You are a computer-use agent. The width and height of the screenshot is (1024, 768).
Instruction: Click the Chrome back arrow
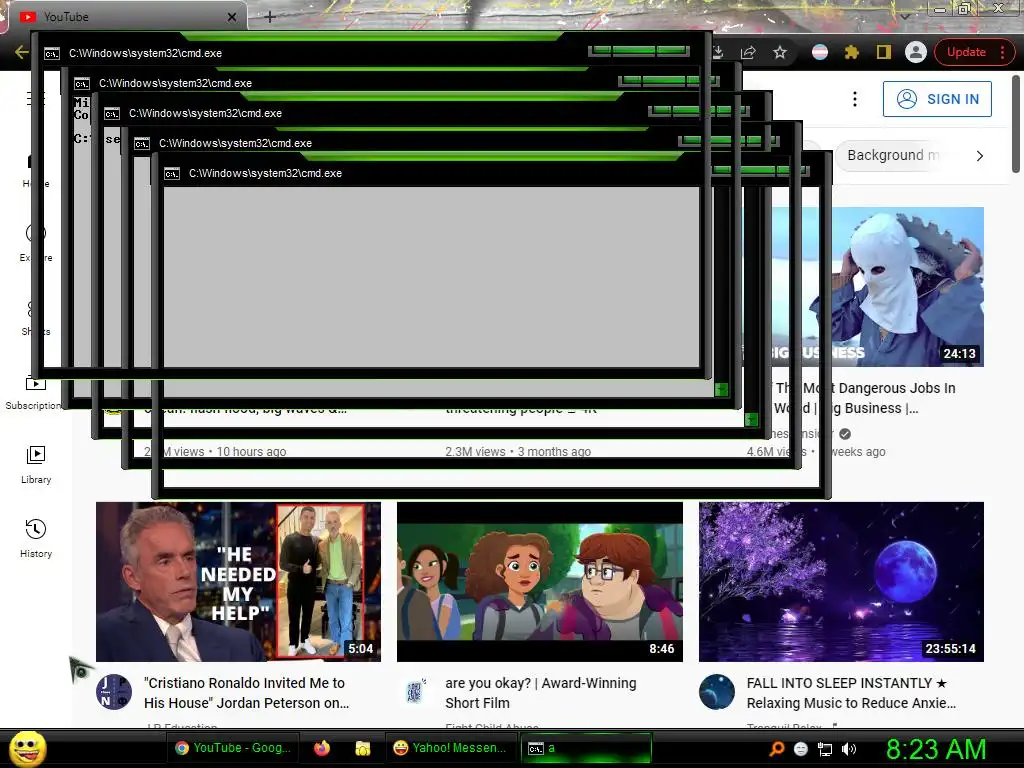[21, 52]
